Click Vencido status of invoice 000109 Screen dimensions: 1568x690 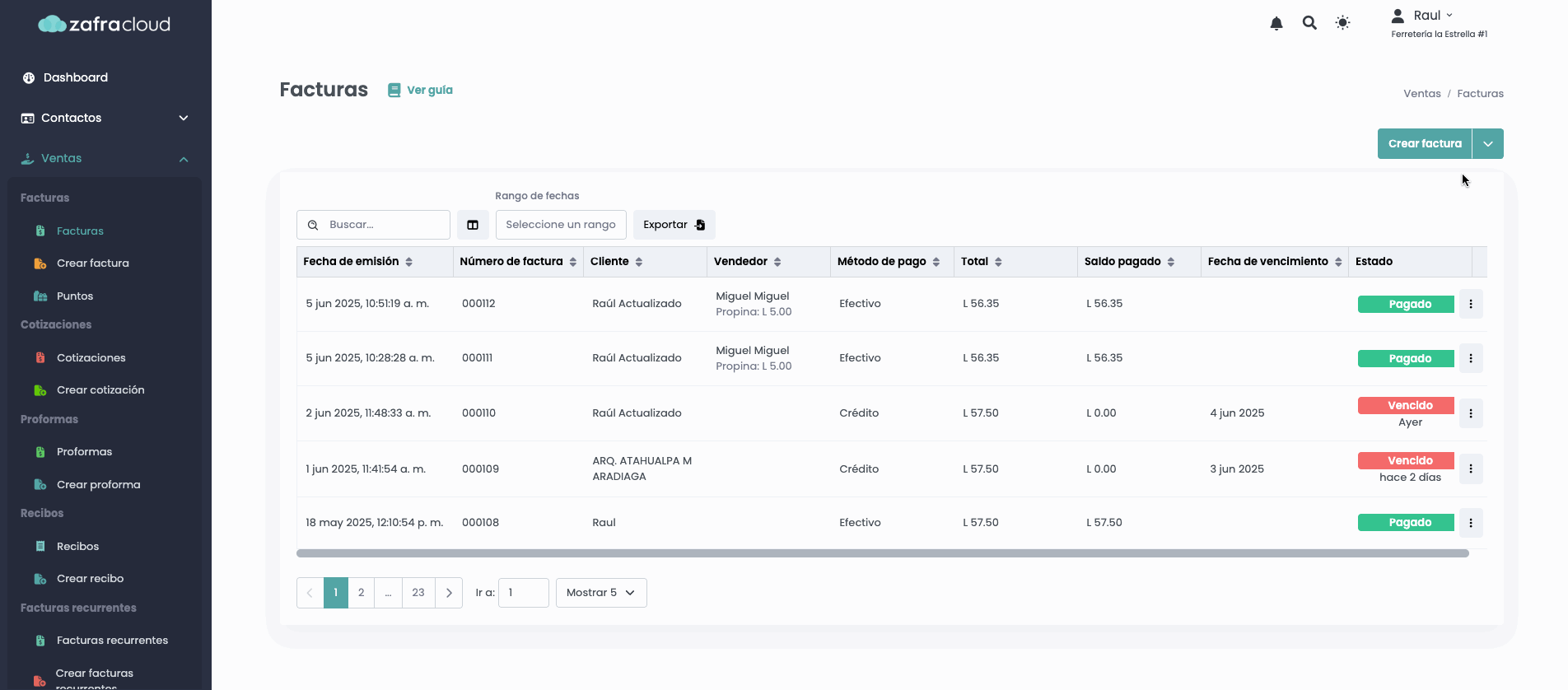tap(1406, 460)
